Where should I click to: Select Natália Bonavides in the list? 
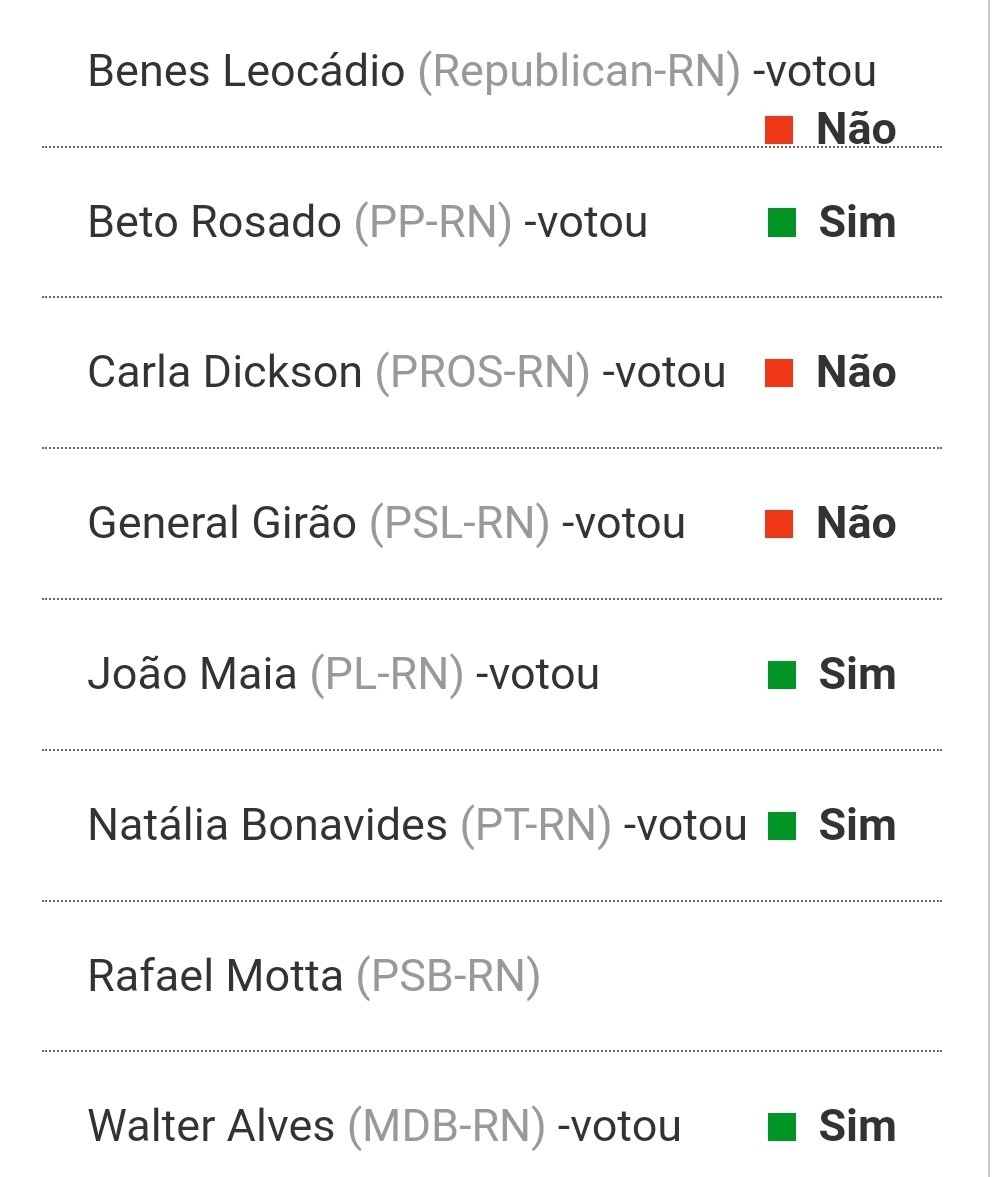(x=267, y=825)
